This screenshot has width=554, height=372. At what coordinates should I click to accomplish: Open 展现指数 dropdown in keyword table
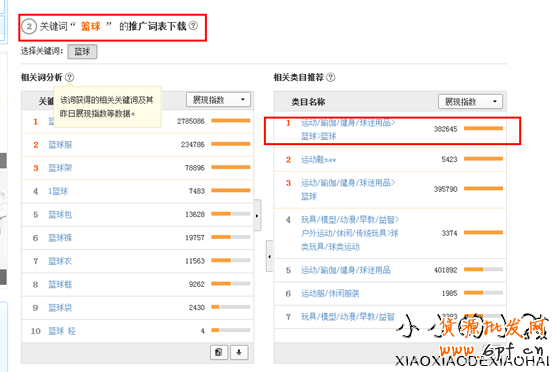(x=218, y=100)
